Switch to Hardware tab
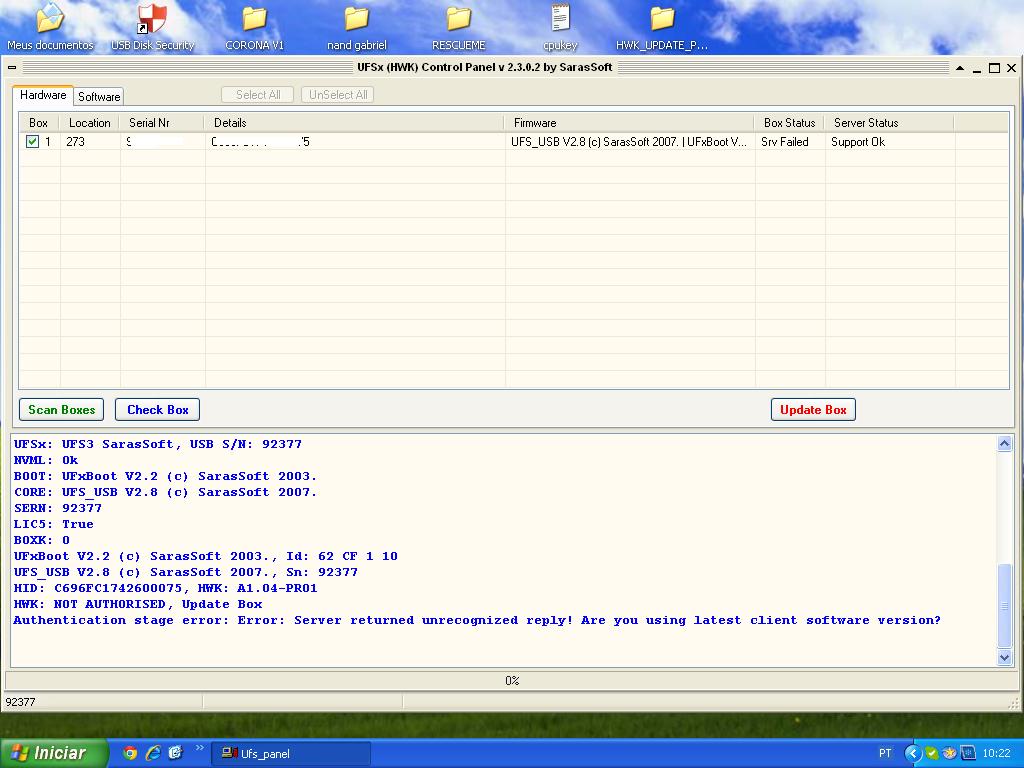This screenshot has height=768, width=1024. pos(43,95)
